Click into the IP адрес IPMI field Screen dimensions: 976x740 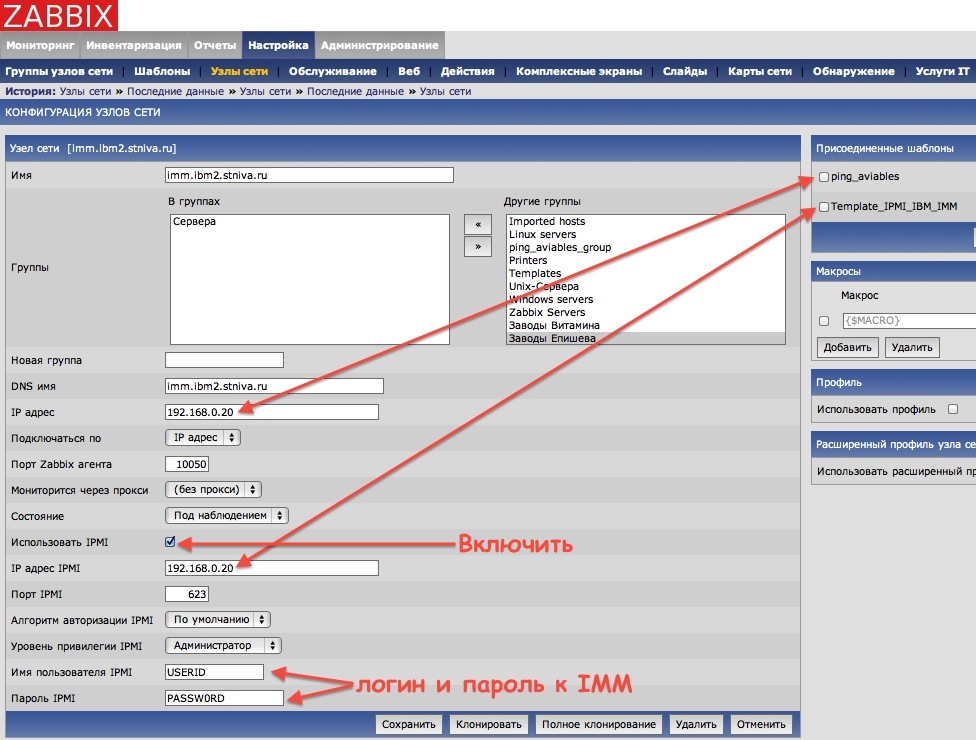(x=272, y=568)
